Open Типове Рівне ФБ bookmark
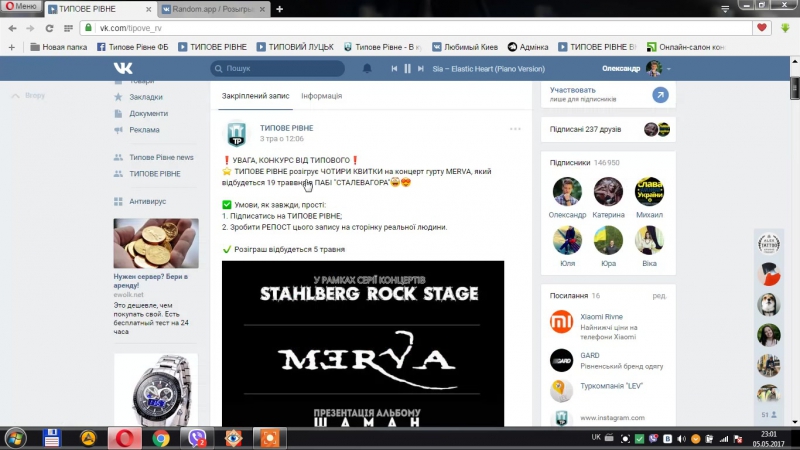 tap(133, 47)
